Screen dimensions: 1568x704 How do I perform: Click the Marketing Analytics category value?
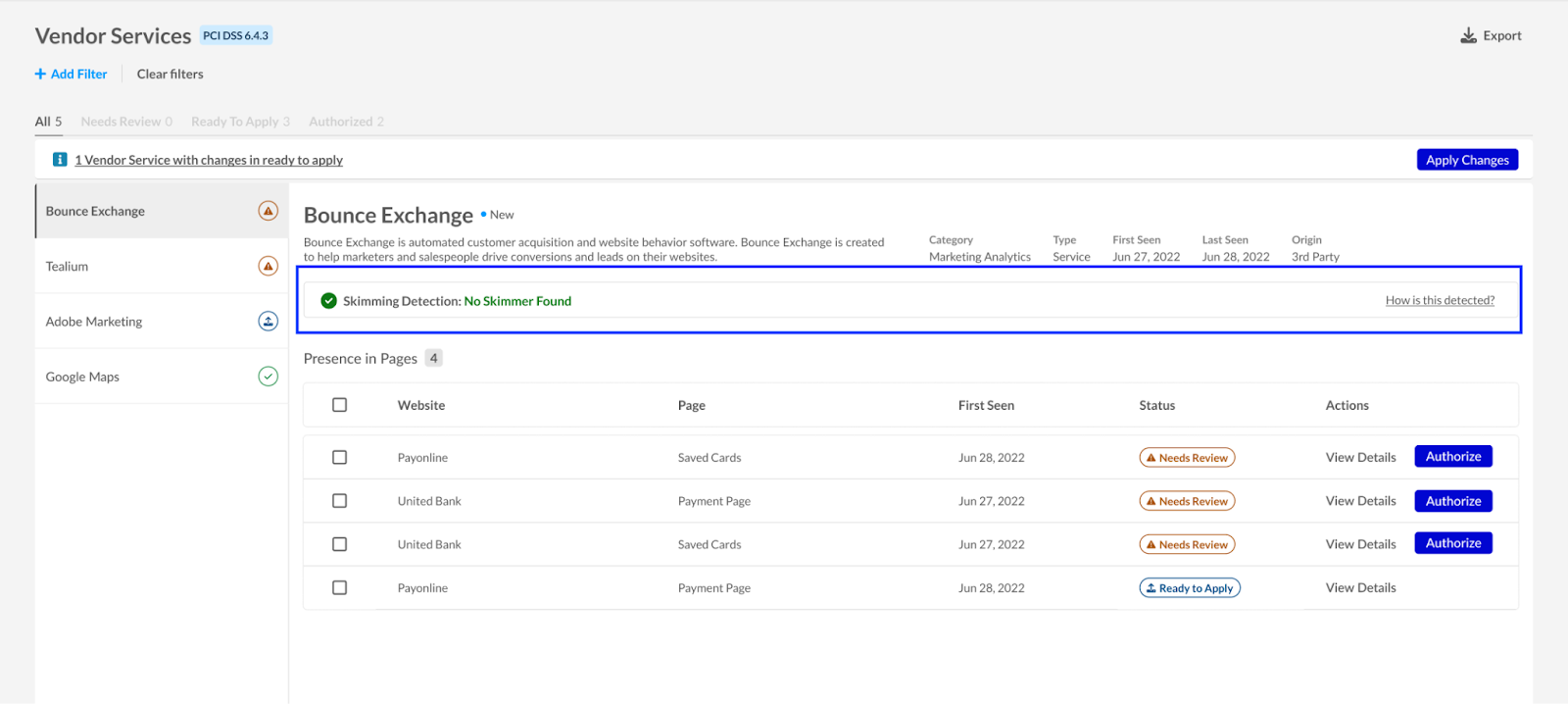pos(980,257)
